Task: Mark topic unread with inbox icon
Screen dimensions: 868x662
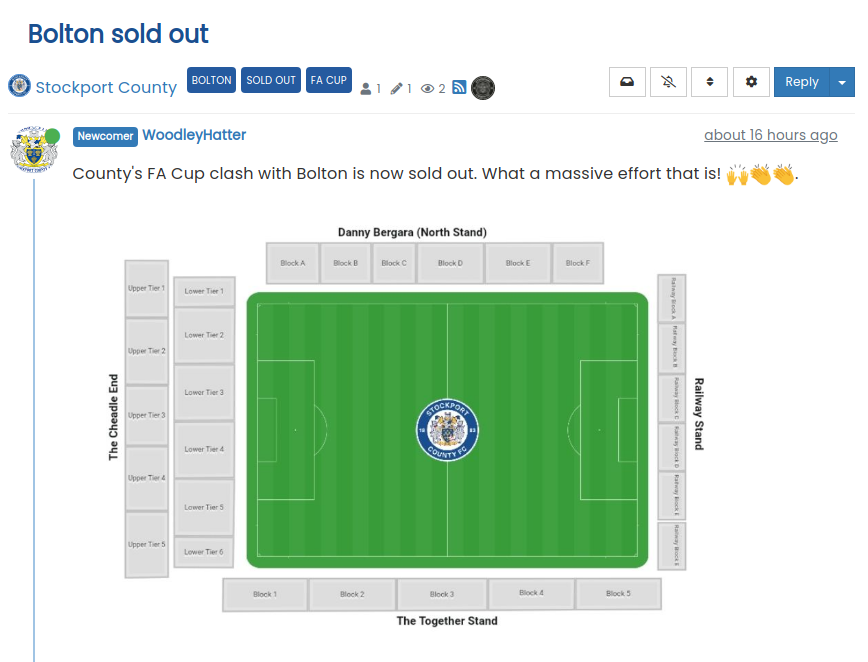Action: pos(627,82)
